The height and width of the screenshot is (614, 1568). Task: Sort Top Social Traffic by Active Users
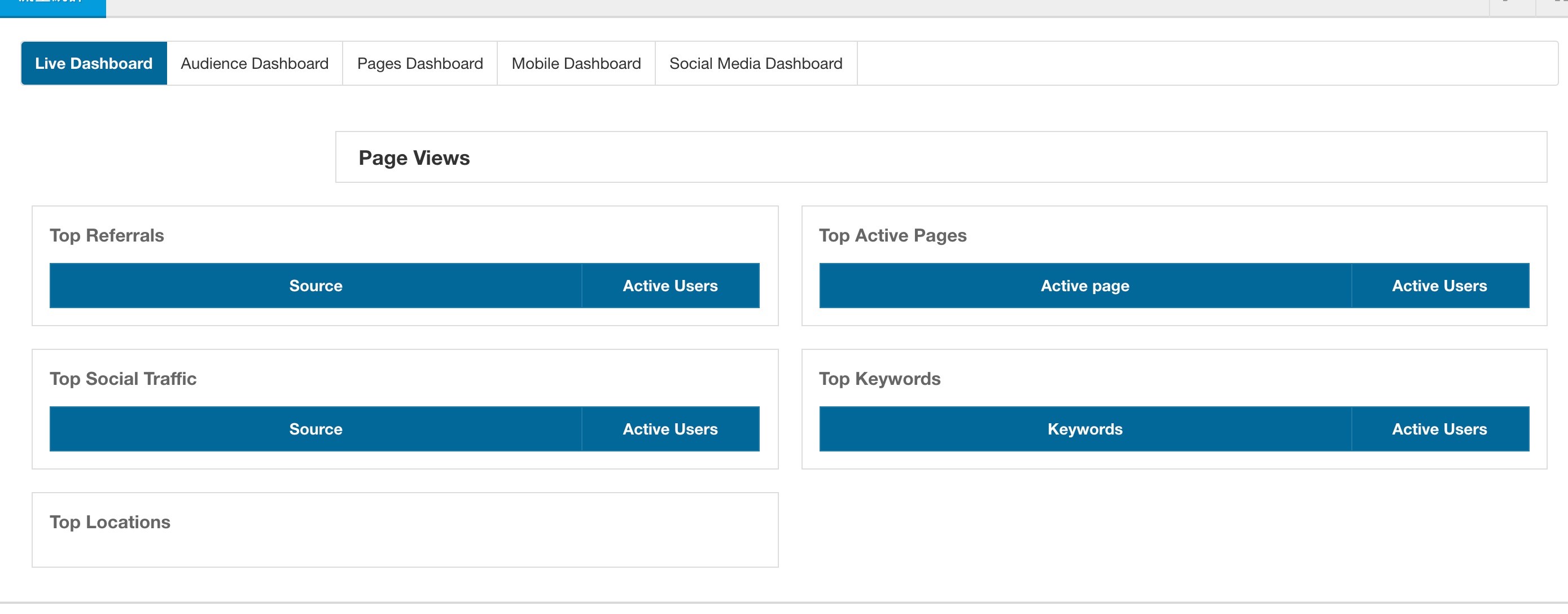pos(669,429)
